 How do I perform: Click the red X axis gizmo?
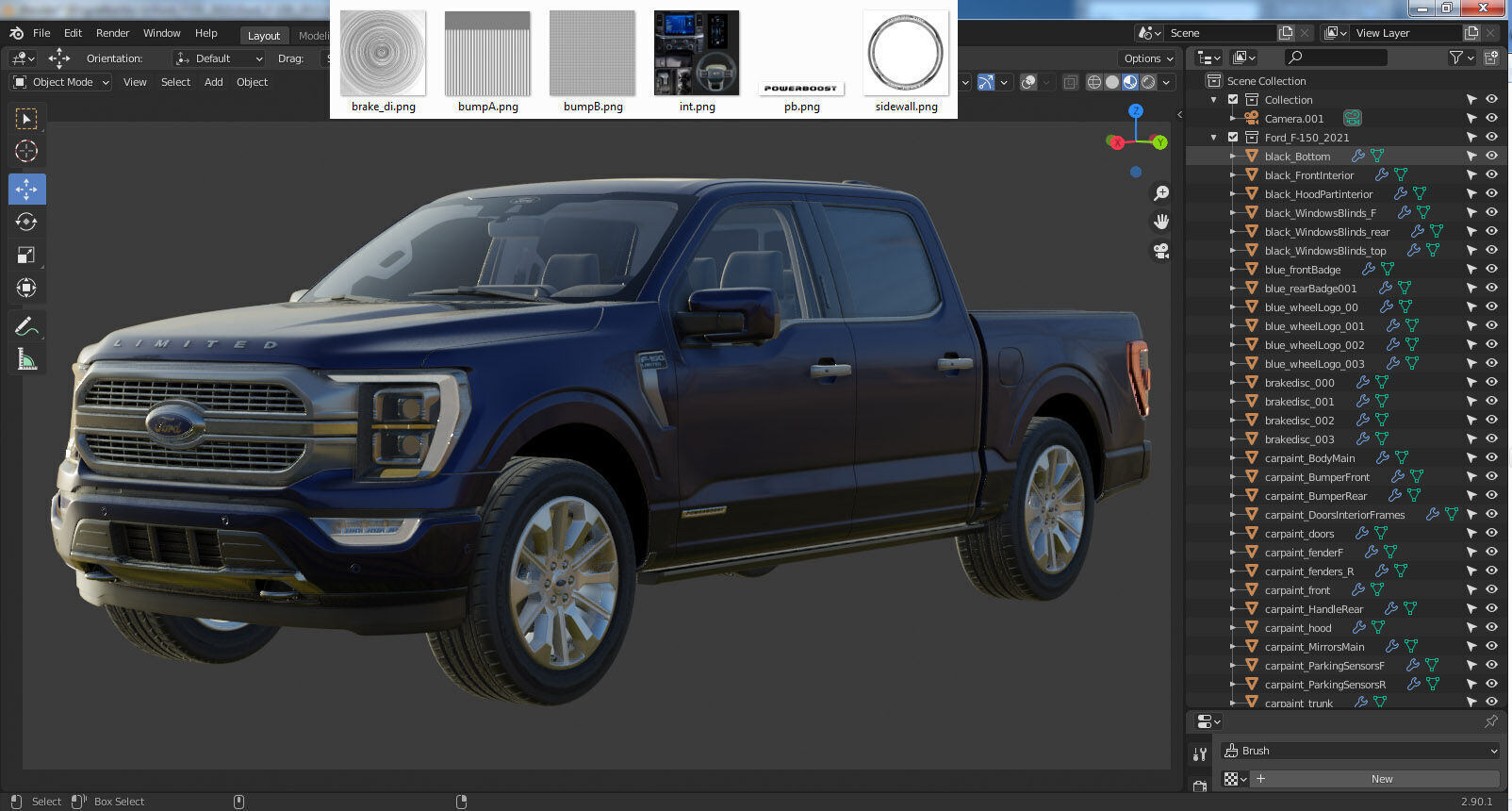[1116, 142]
